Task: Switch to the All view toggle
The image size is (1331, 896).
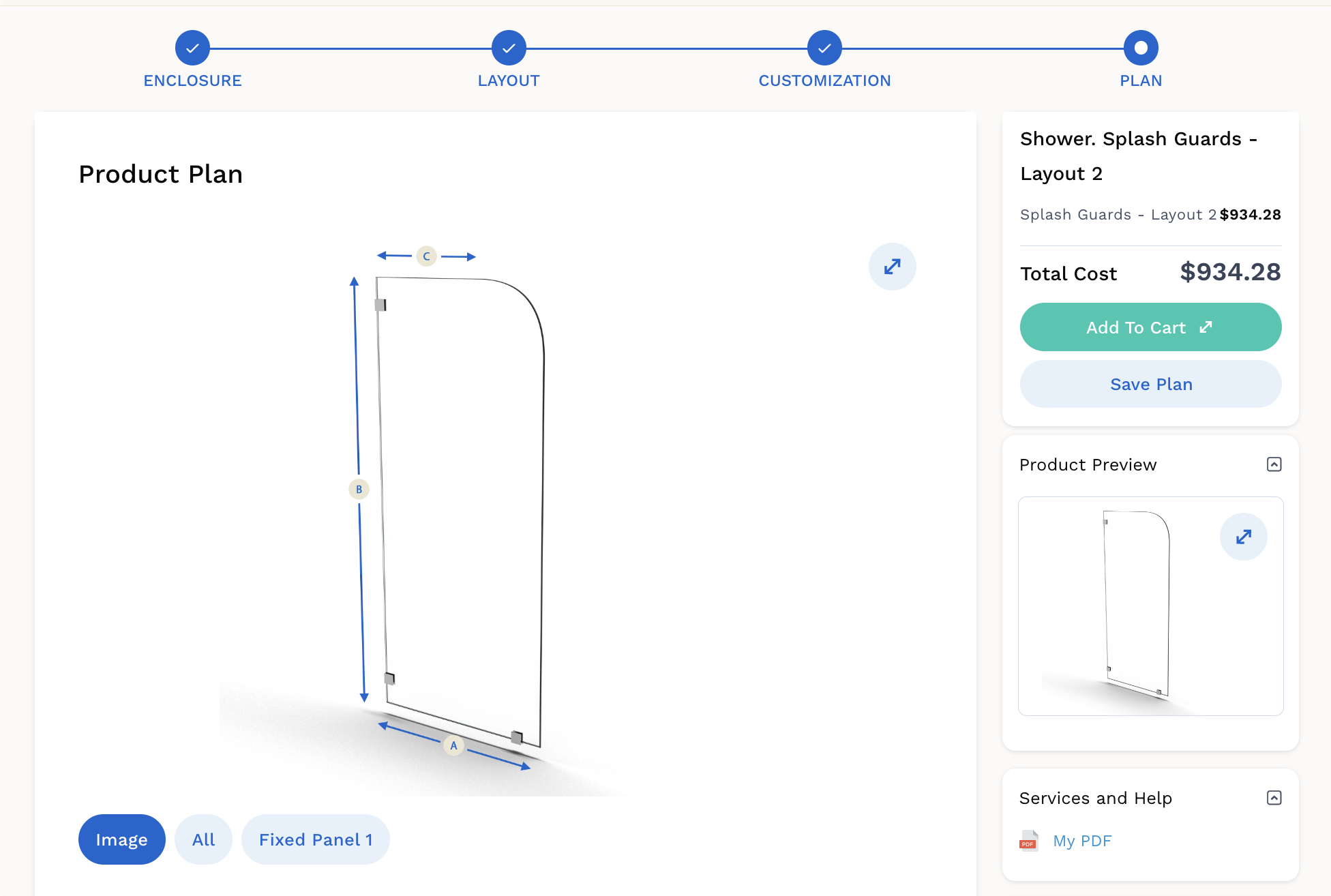Action: [x=203, y=839]
